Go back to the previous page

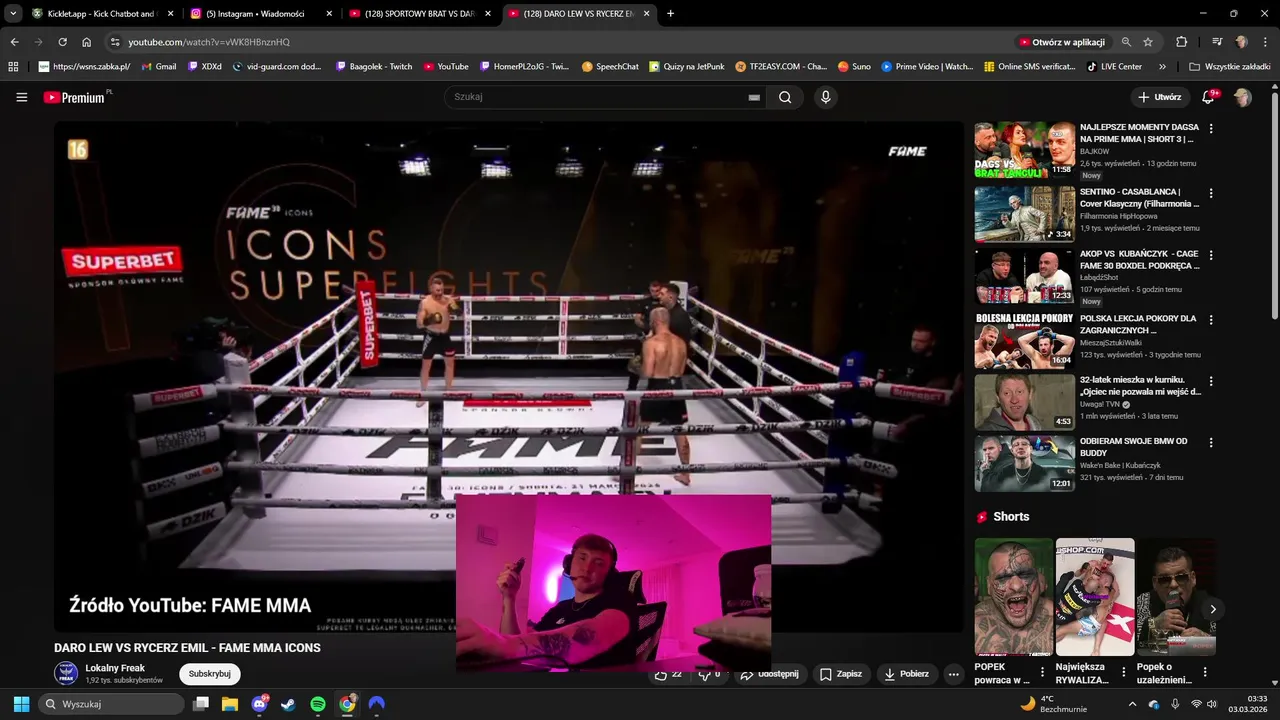14,42
